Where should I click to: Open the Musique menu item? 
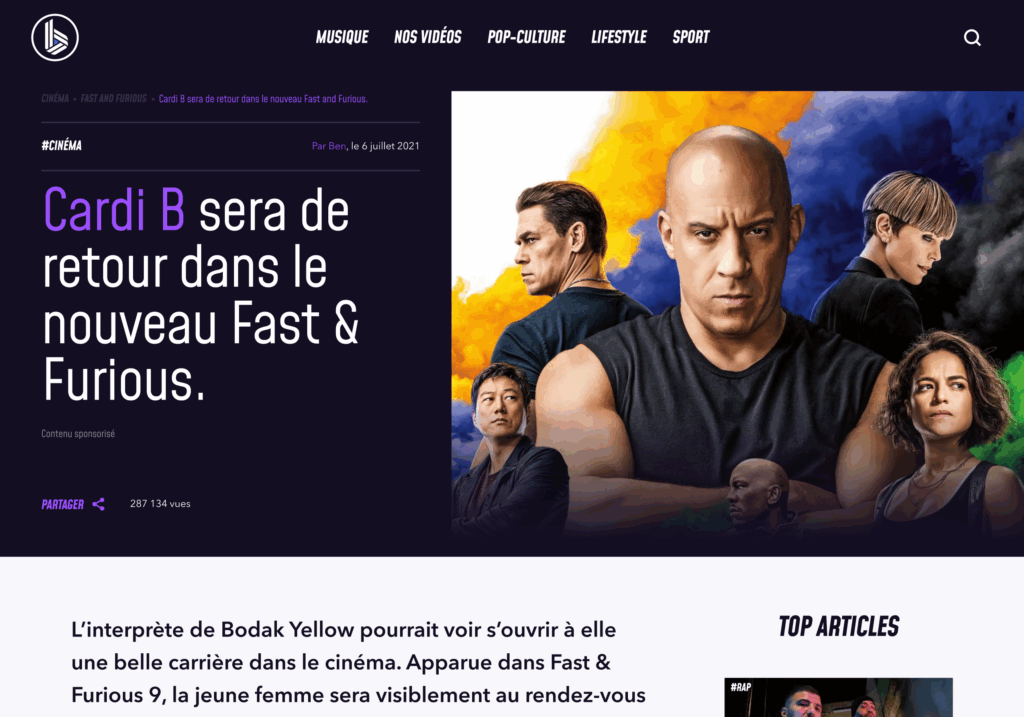(342, 37)
